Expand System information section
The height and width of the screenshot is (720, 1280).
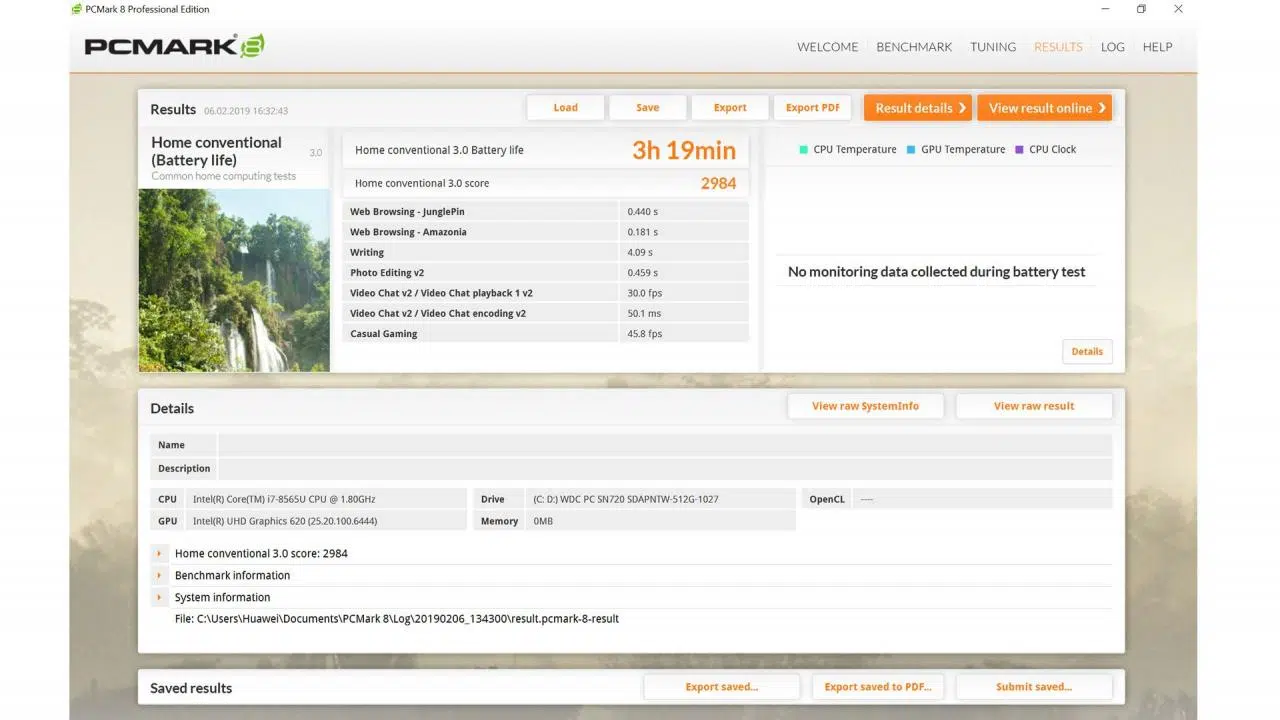(159, 597)
